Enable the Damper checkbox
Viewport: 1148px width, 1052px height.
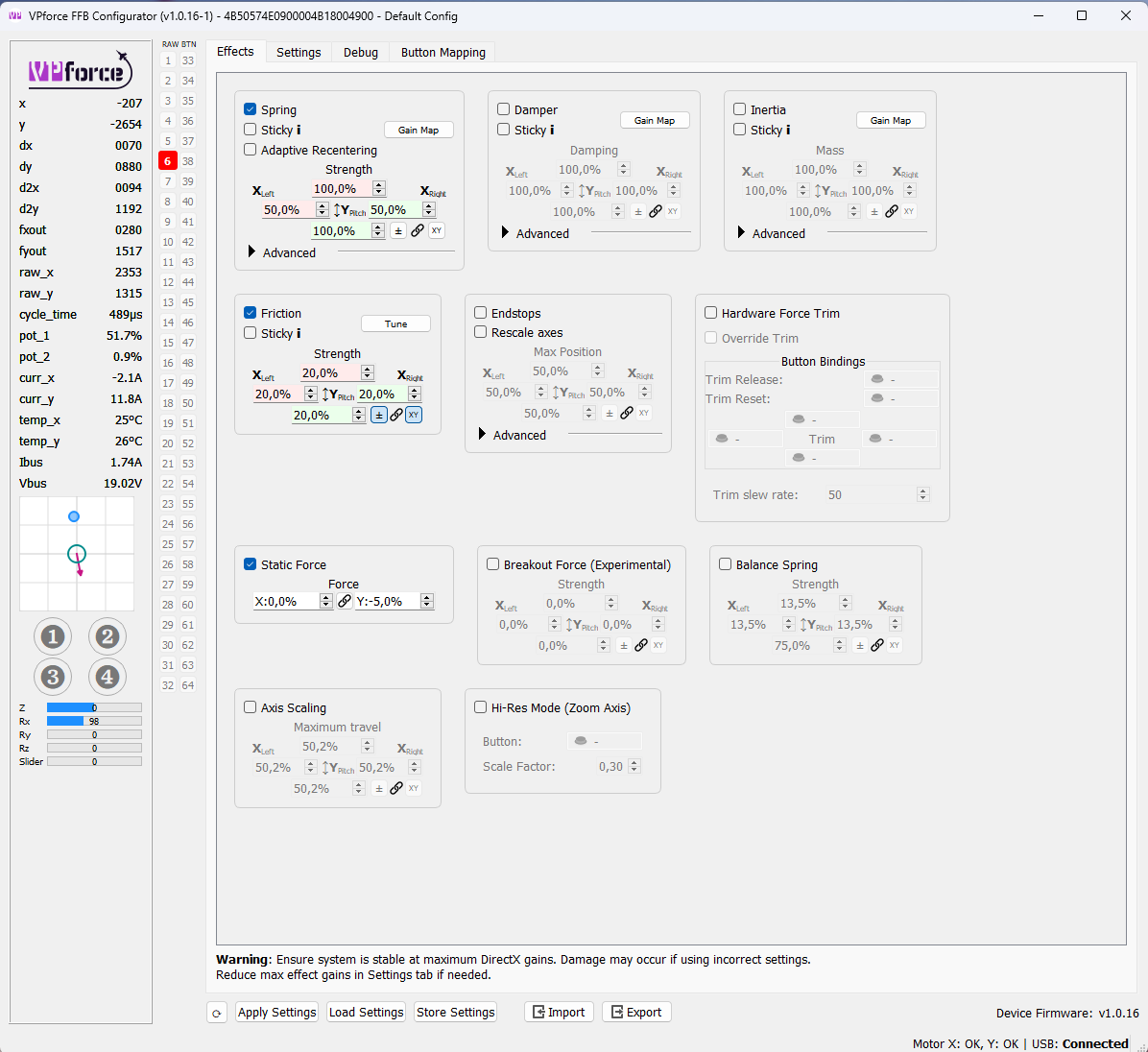pos(504,109)
